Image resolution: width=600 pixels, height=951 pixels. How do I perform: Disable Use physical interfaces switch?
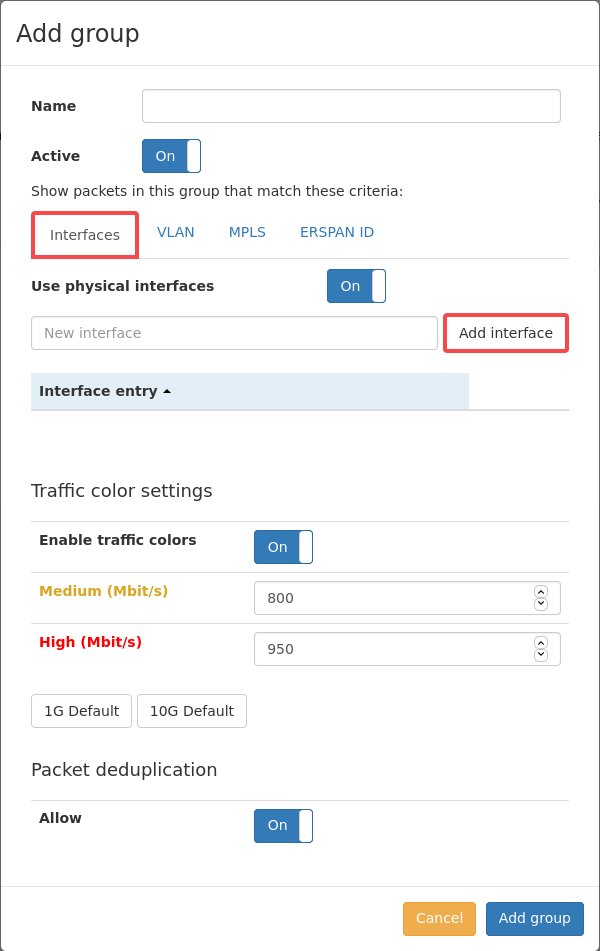(356, 286)
